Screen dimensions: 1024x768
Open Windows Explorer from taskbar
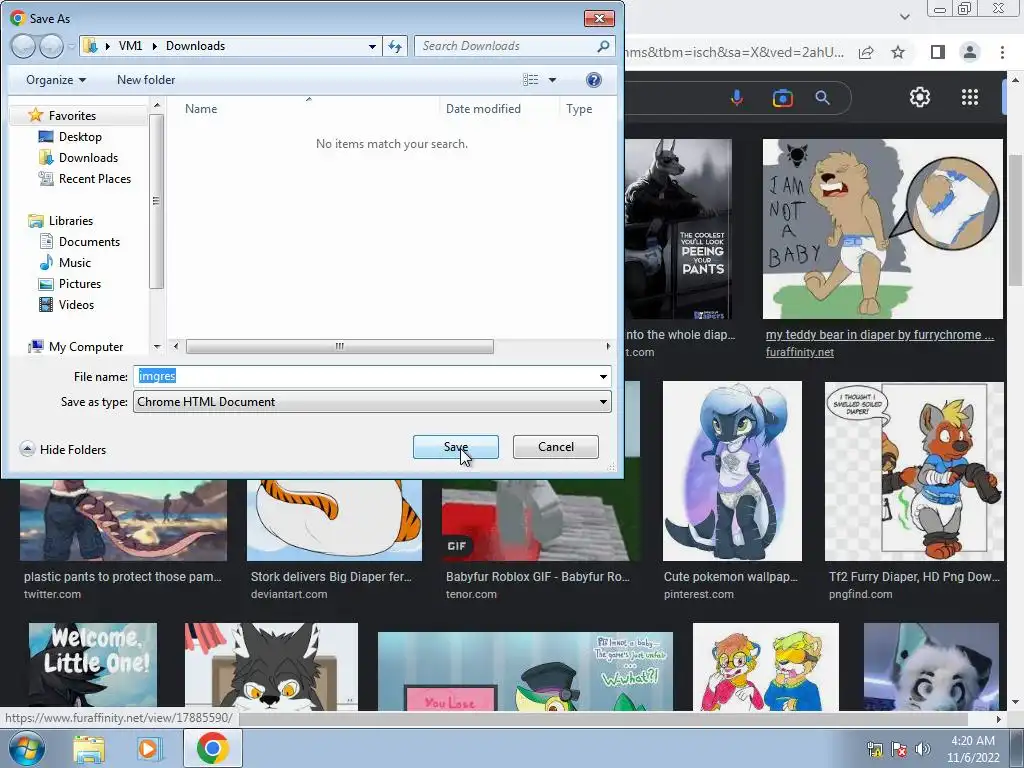click(89, 748)
